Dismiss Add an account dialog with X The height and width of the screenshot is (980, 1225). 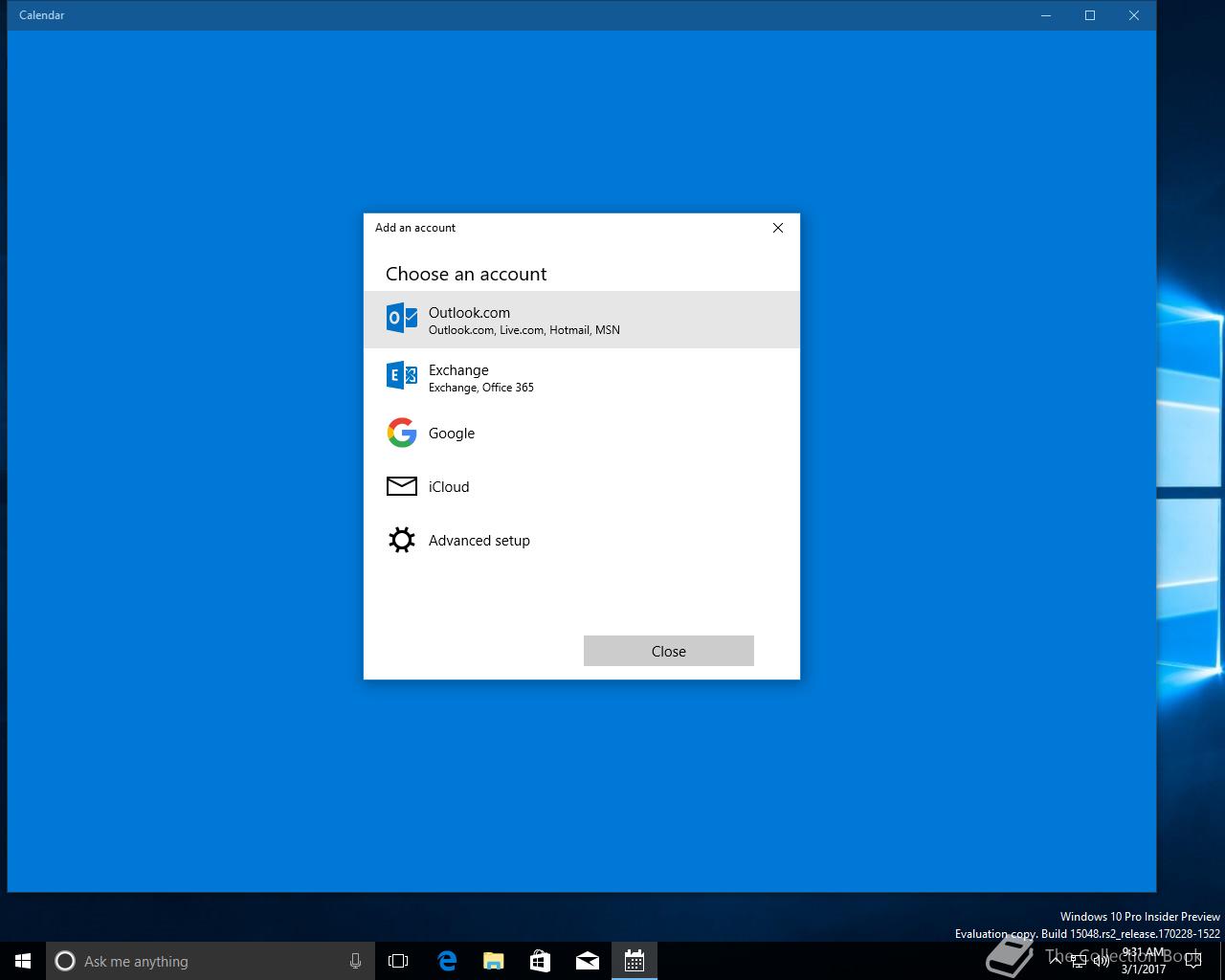coord(778,228)
